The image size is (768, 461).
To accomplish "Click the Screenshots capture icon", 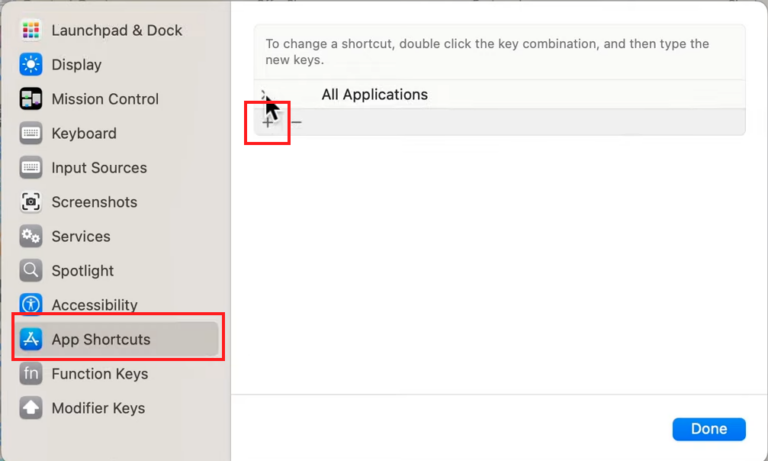I will click(x=32, y=202).
